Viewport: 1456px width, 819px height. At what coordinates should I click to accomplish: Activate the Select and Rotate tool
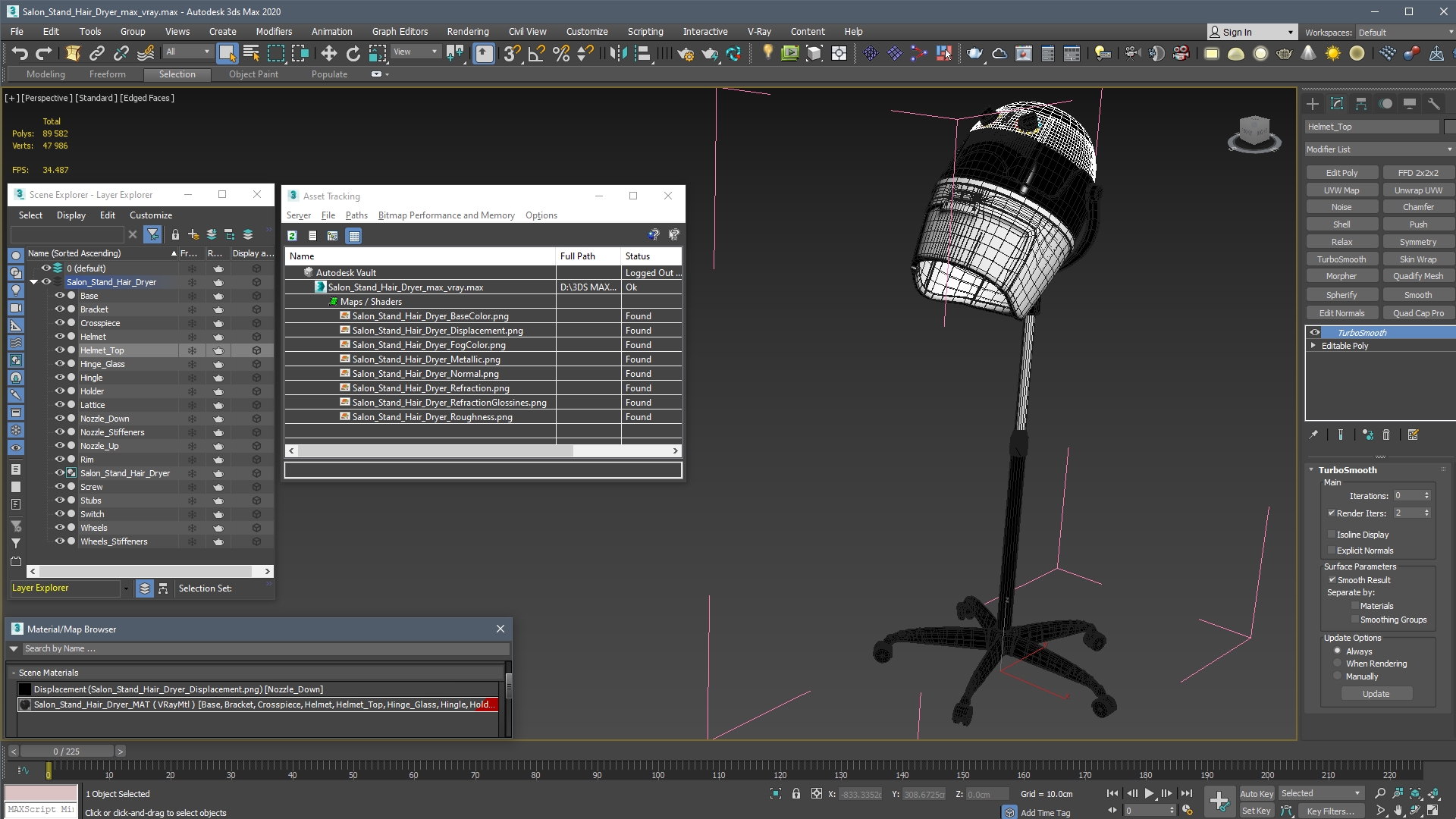tap(353, 53)
